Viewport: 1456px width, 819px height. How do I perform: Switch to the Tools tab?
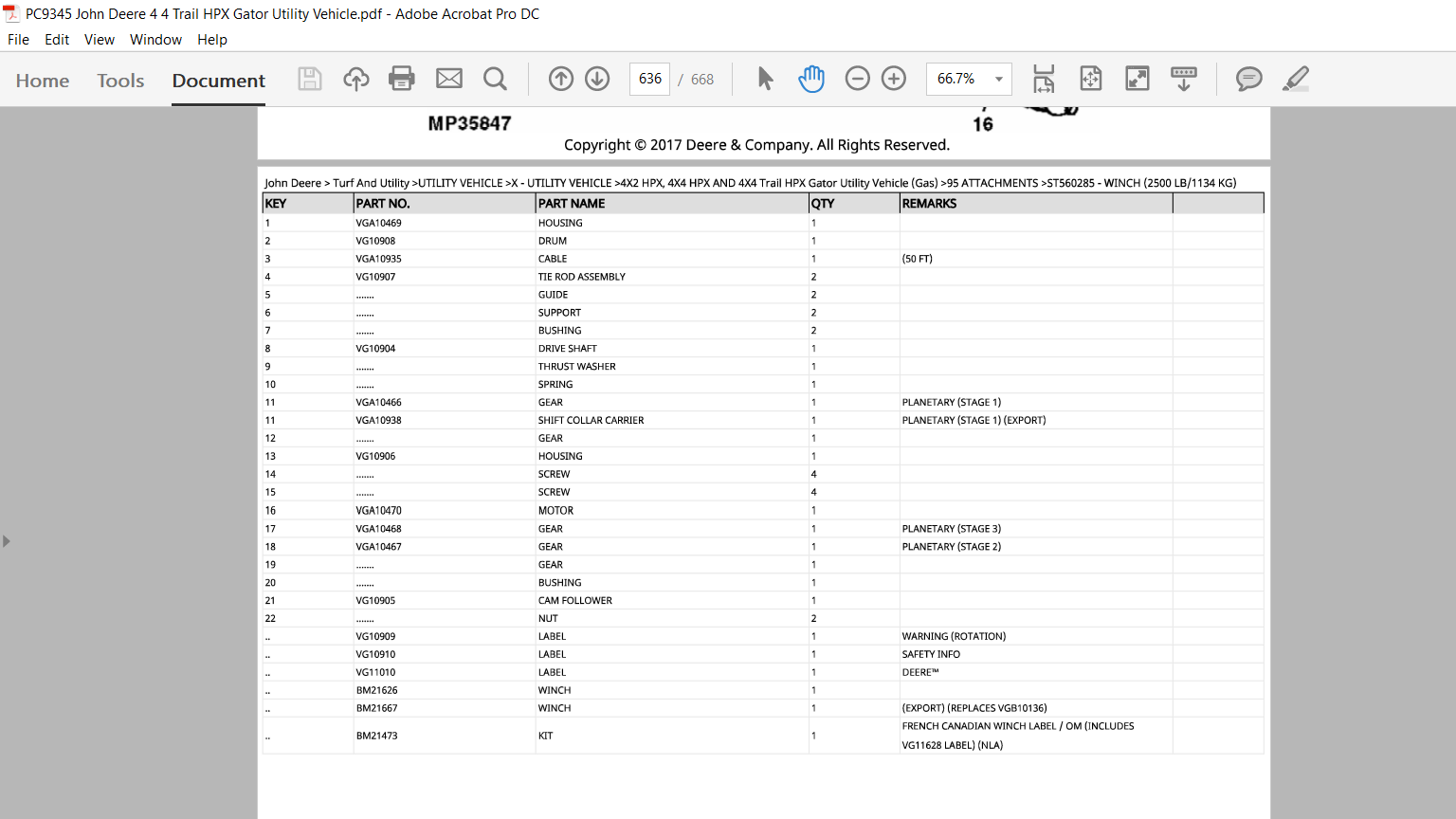(120, 81)
